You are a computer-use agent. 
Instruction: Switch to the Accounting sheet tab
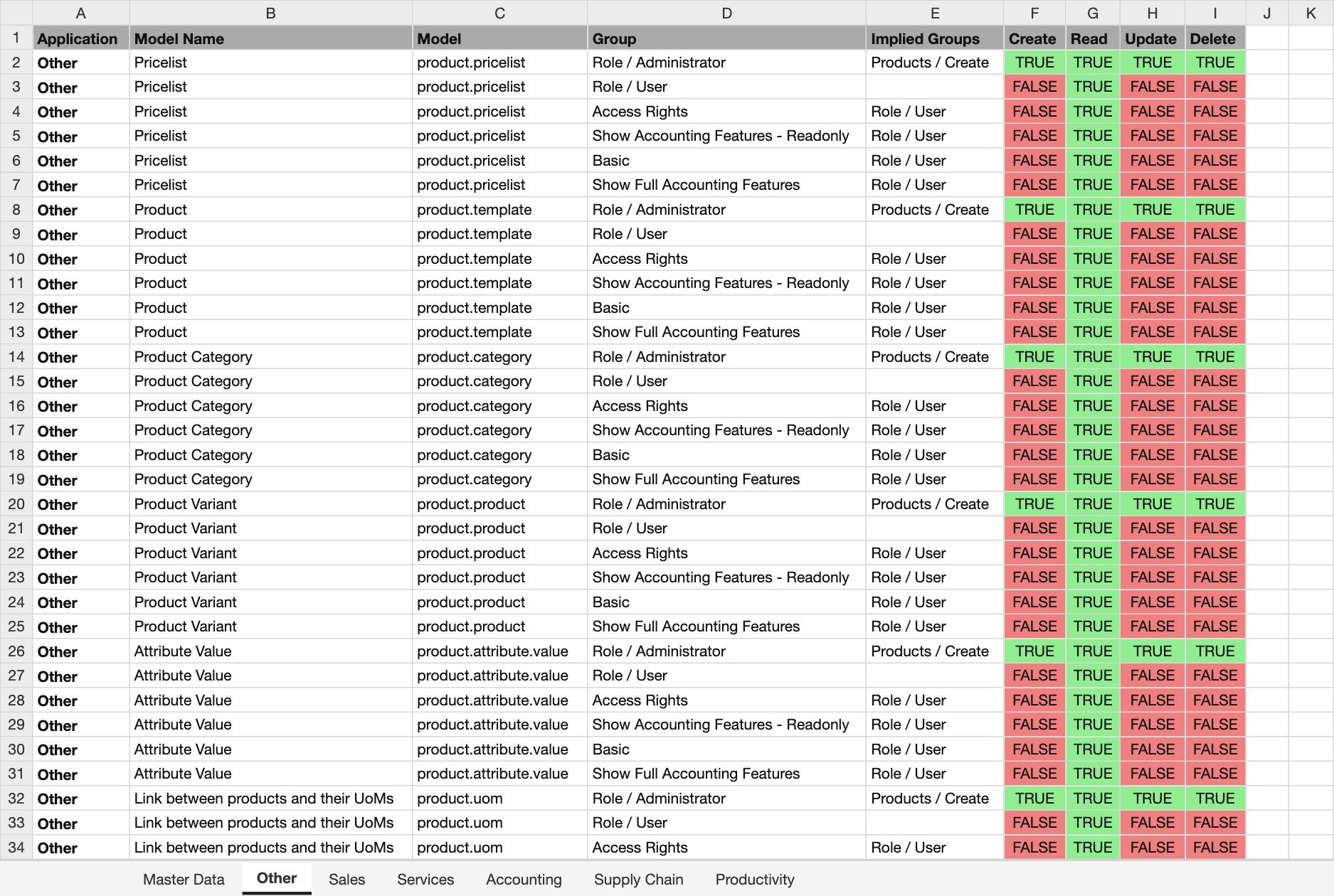tap(524, 880)
